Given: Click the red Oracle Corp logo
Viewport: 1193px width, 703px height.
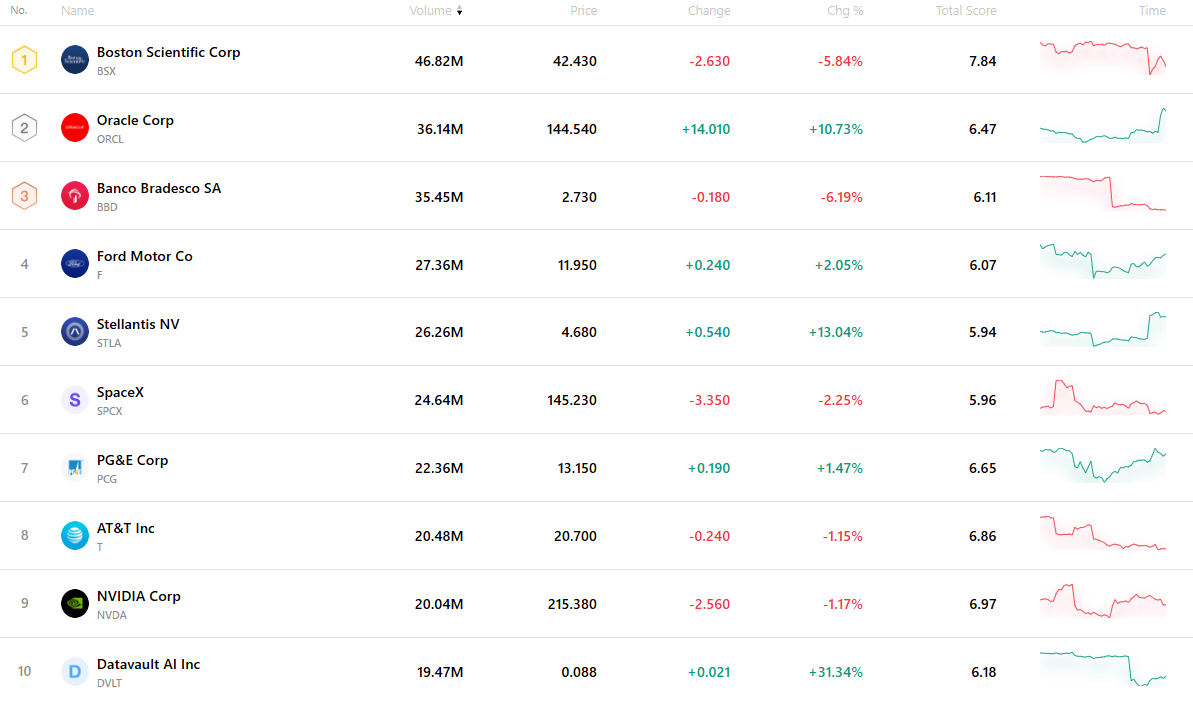Looking at the screenshot, I should pos(75,128).
